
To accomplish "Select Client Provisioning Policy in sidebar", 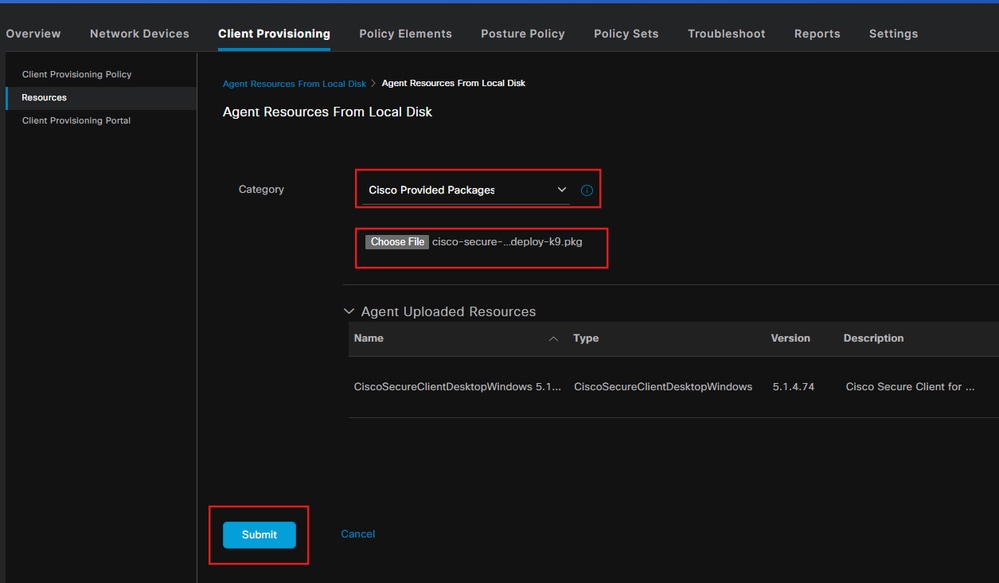I will pos(76,75).
